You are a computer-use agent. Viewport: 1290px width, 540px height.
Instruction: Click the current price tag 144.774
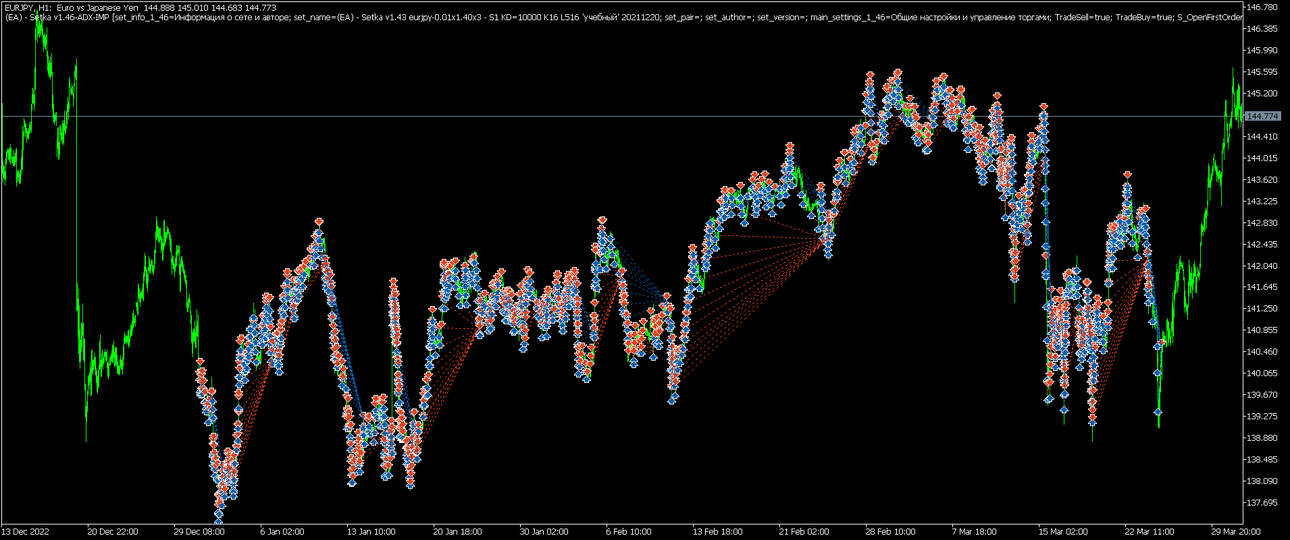click(1264, 117)
